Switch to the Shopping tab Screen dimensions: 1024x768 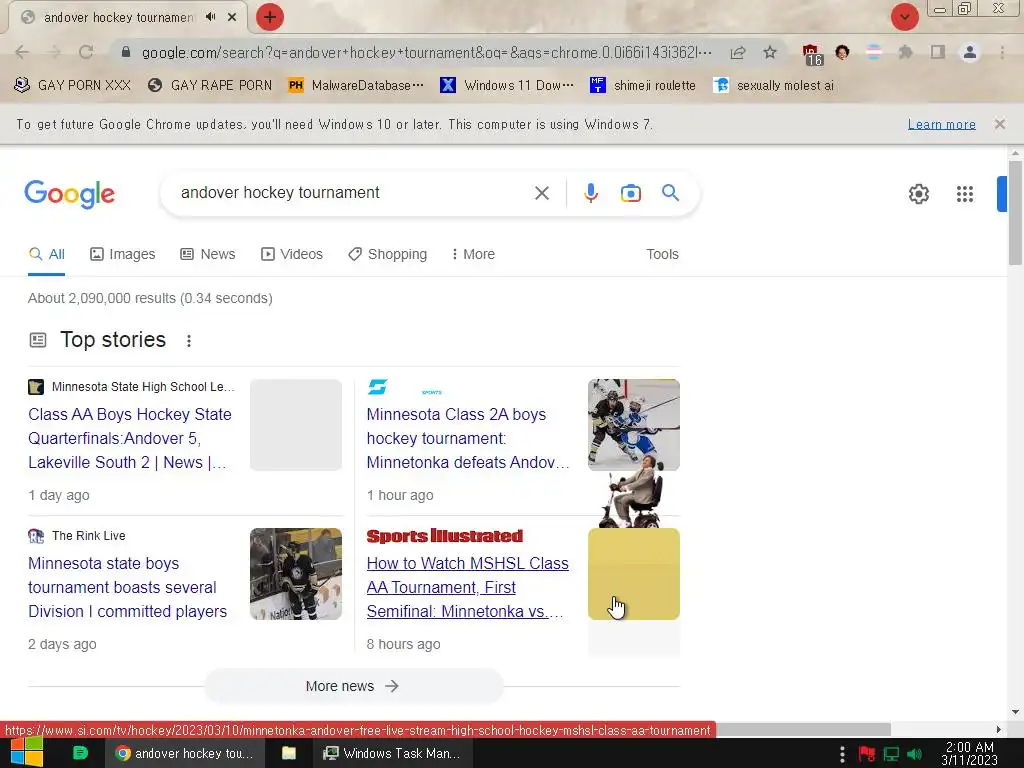pos(387,254)
